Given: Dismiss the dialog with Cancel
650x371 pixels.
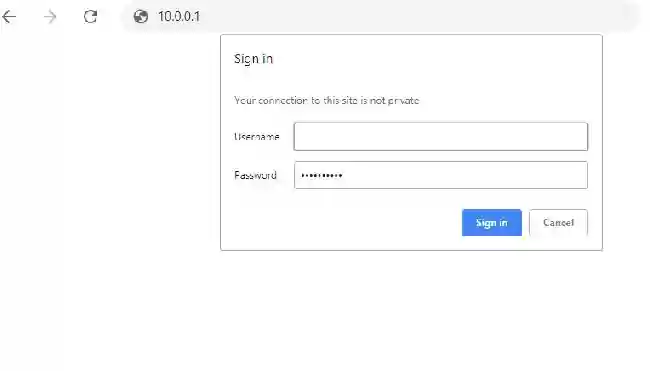Looking at the screenshot, I should [x=558, y=223].
